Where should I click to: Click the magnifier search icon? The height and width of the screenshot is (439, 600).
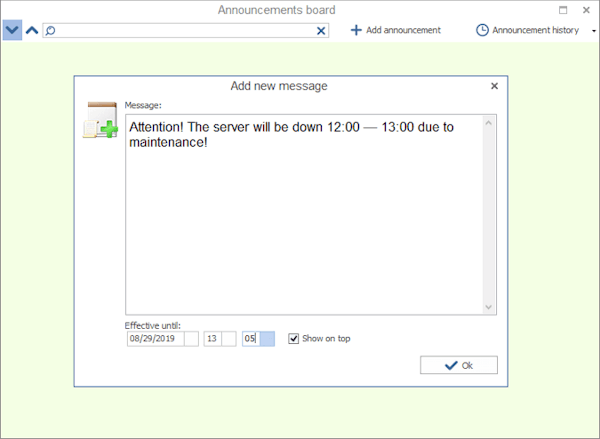click(x=51, y=31)
